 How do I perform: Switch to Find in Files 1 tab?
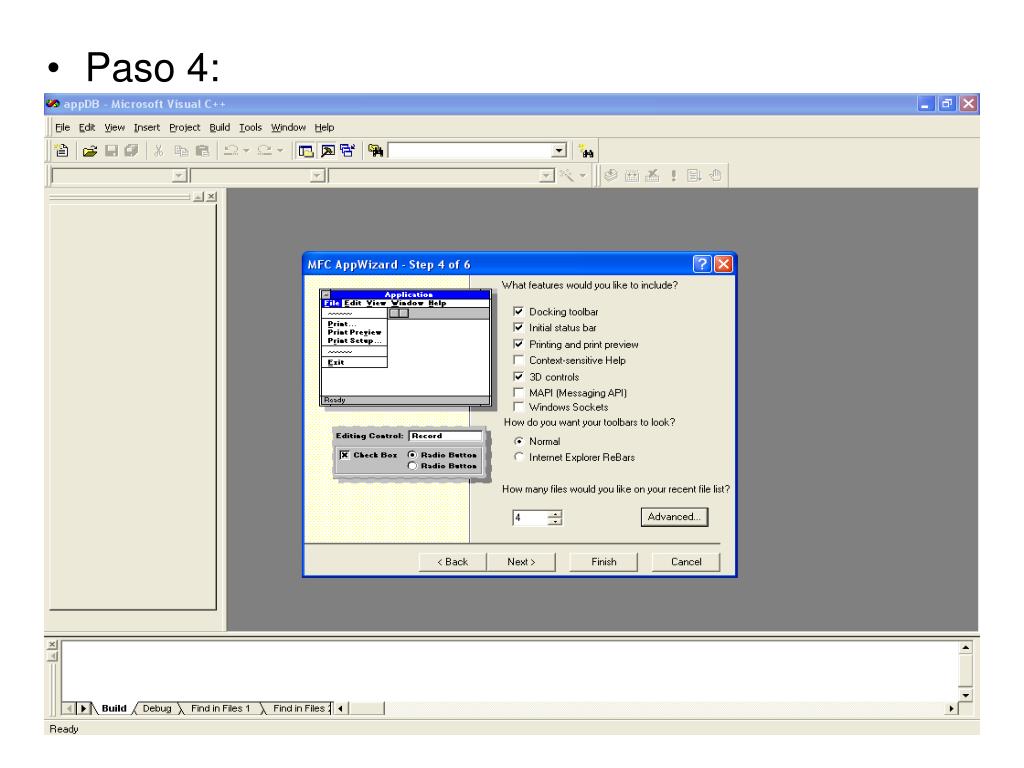pos(221,709)
